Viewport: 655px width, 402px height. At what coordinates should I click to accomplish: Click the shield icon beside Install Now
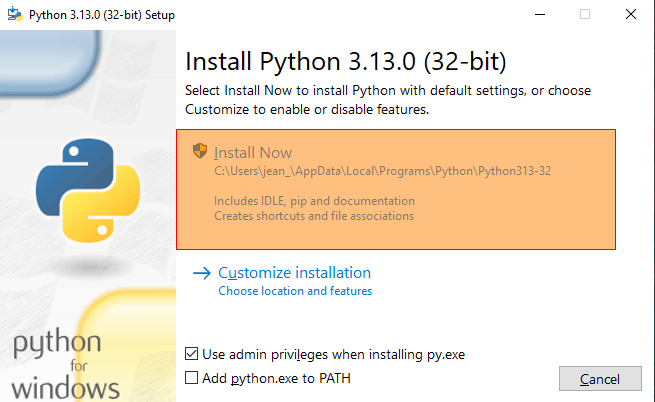point(200,152)
